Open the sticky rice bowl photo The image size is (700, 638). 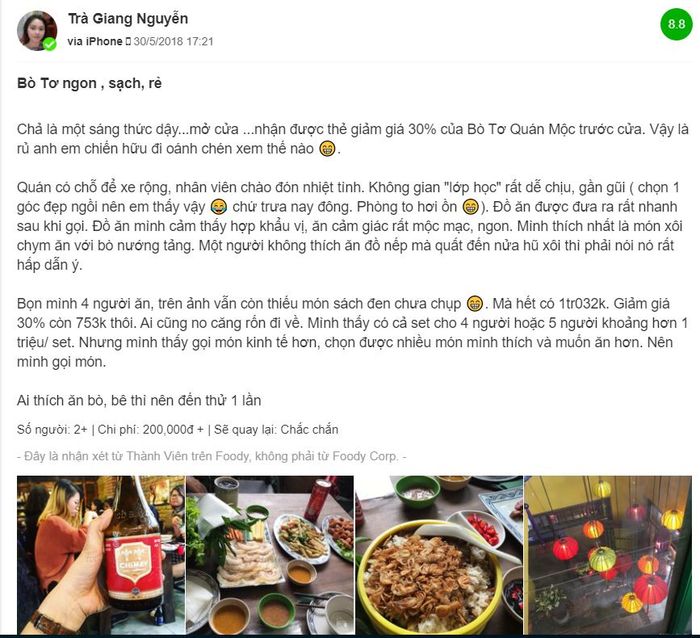(439, 555)
